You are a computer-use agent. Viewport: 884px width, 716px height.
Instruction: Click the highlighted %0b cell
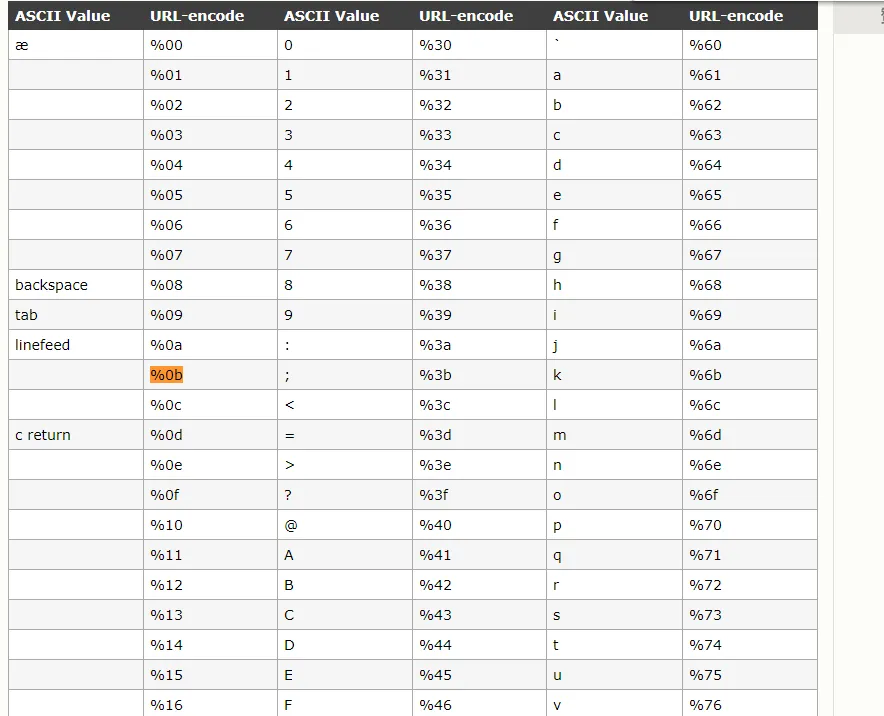(167, 375)
